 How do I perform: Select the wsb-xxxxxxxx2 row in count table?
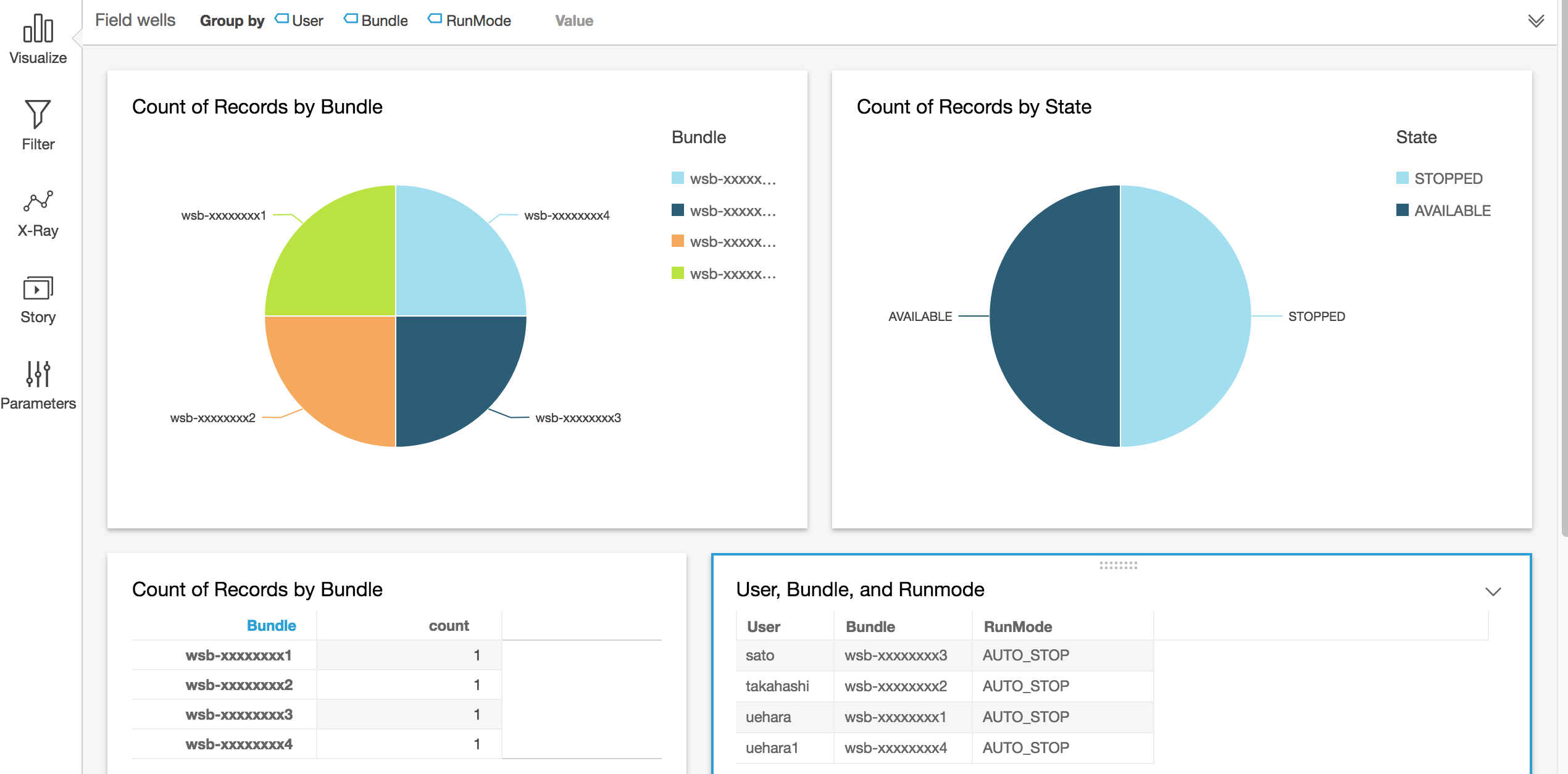coord(317,685)
